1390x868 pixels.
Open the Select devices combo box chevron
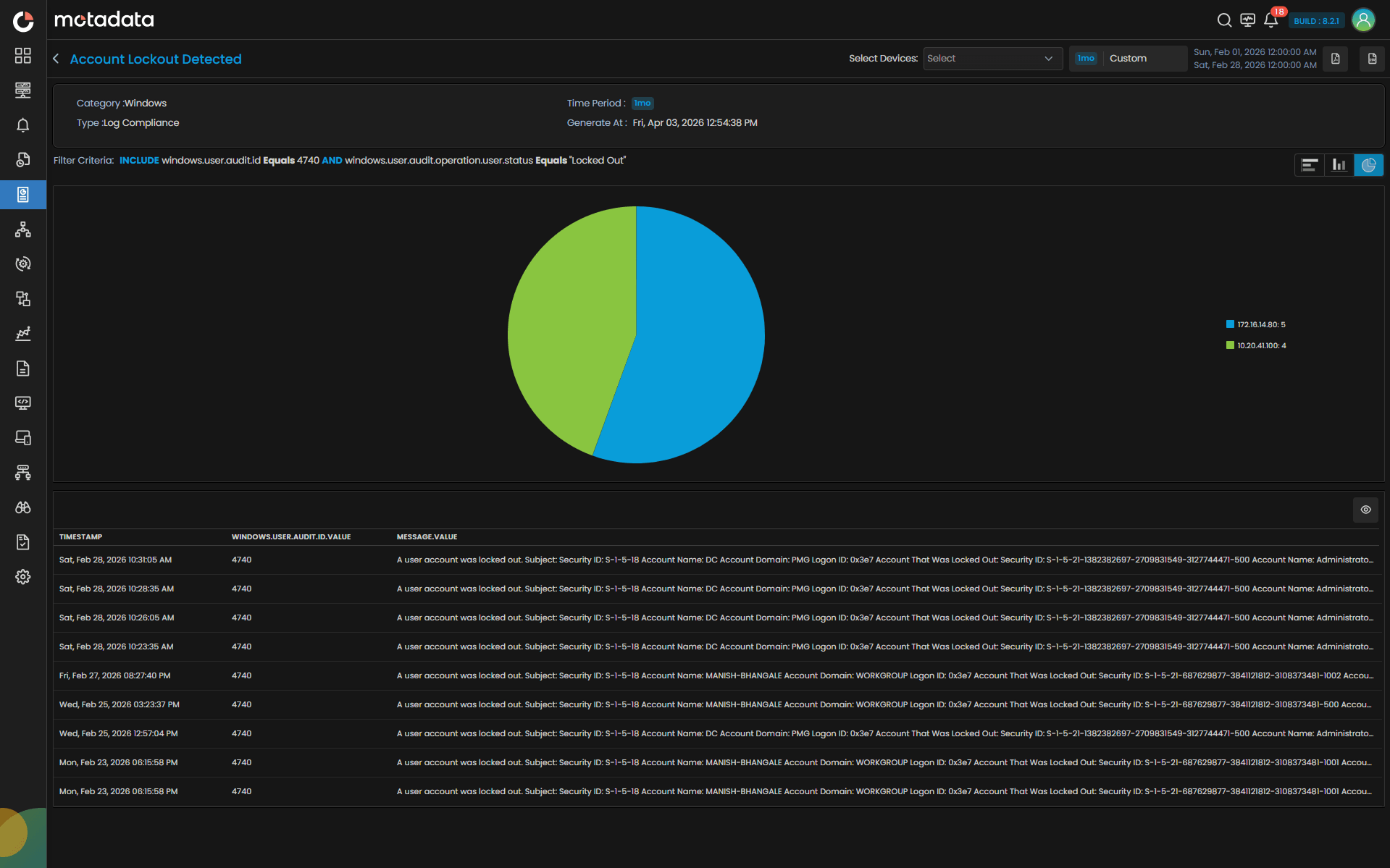[x=1048, y=59]
